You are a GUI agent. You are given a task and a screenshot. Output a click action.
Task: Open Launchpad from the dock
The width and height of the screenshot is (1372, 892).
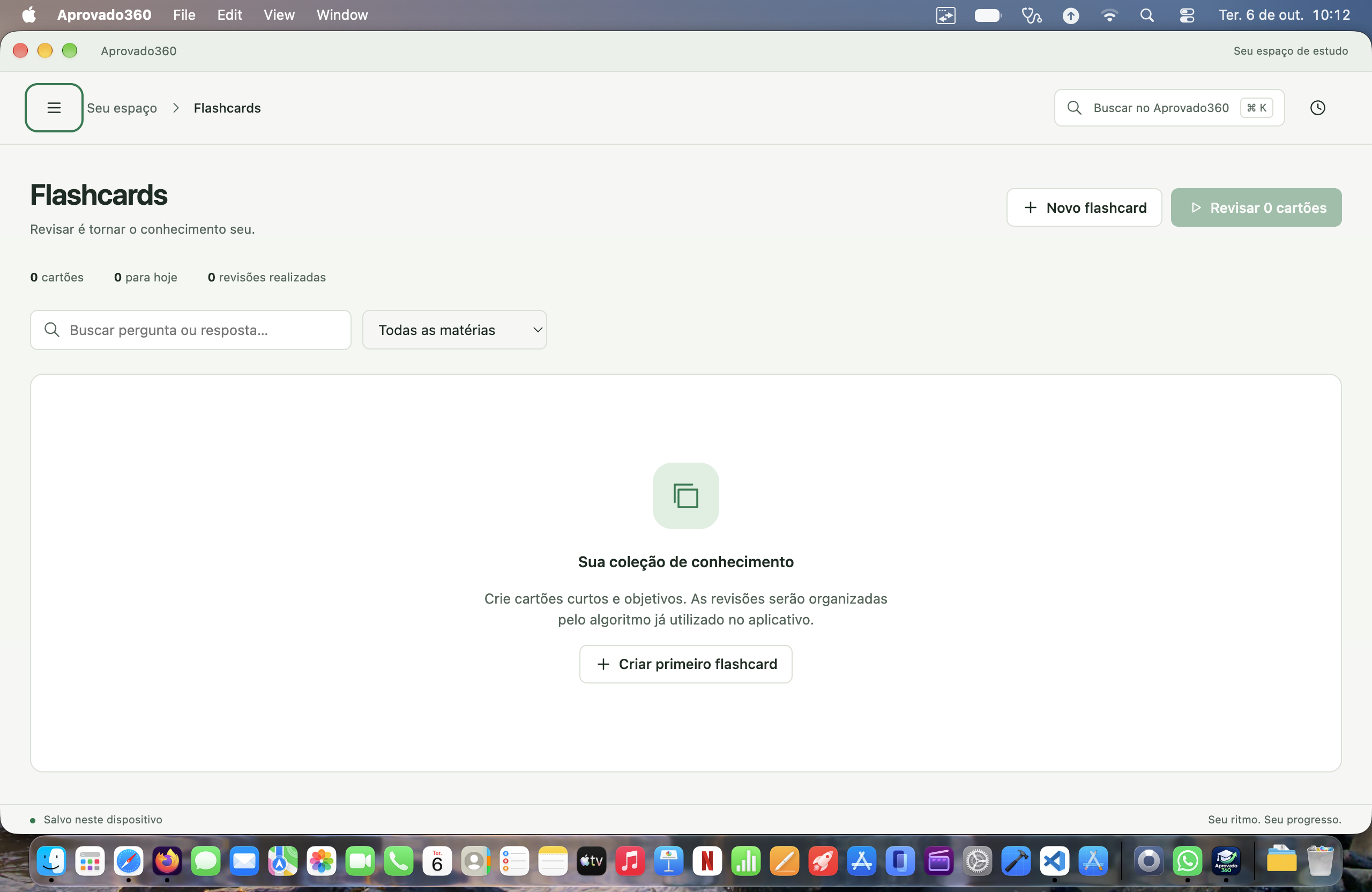point(90,861)
